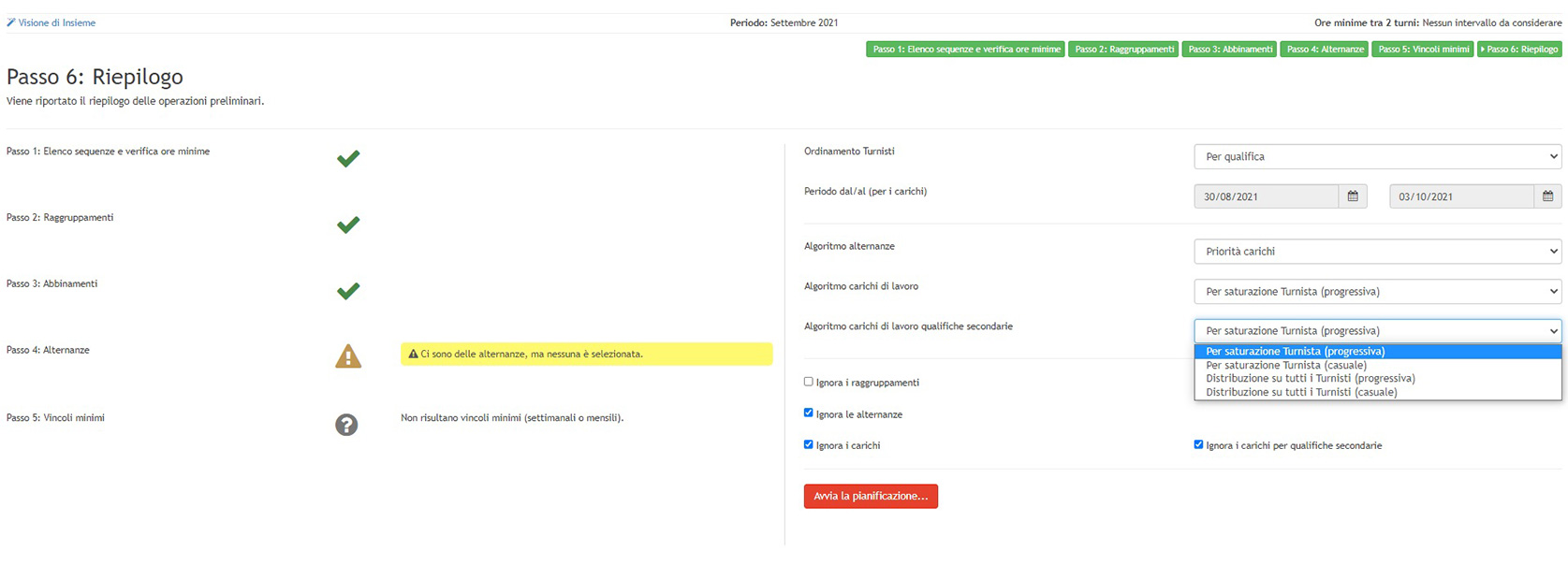Click the green checkmark for Passo 3 Abbinamenti
Viewport: 1568px width, 565px height.
coord(348,291)
